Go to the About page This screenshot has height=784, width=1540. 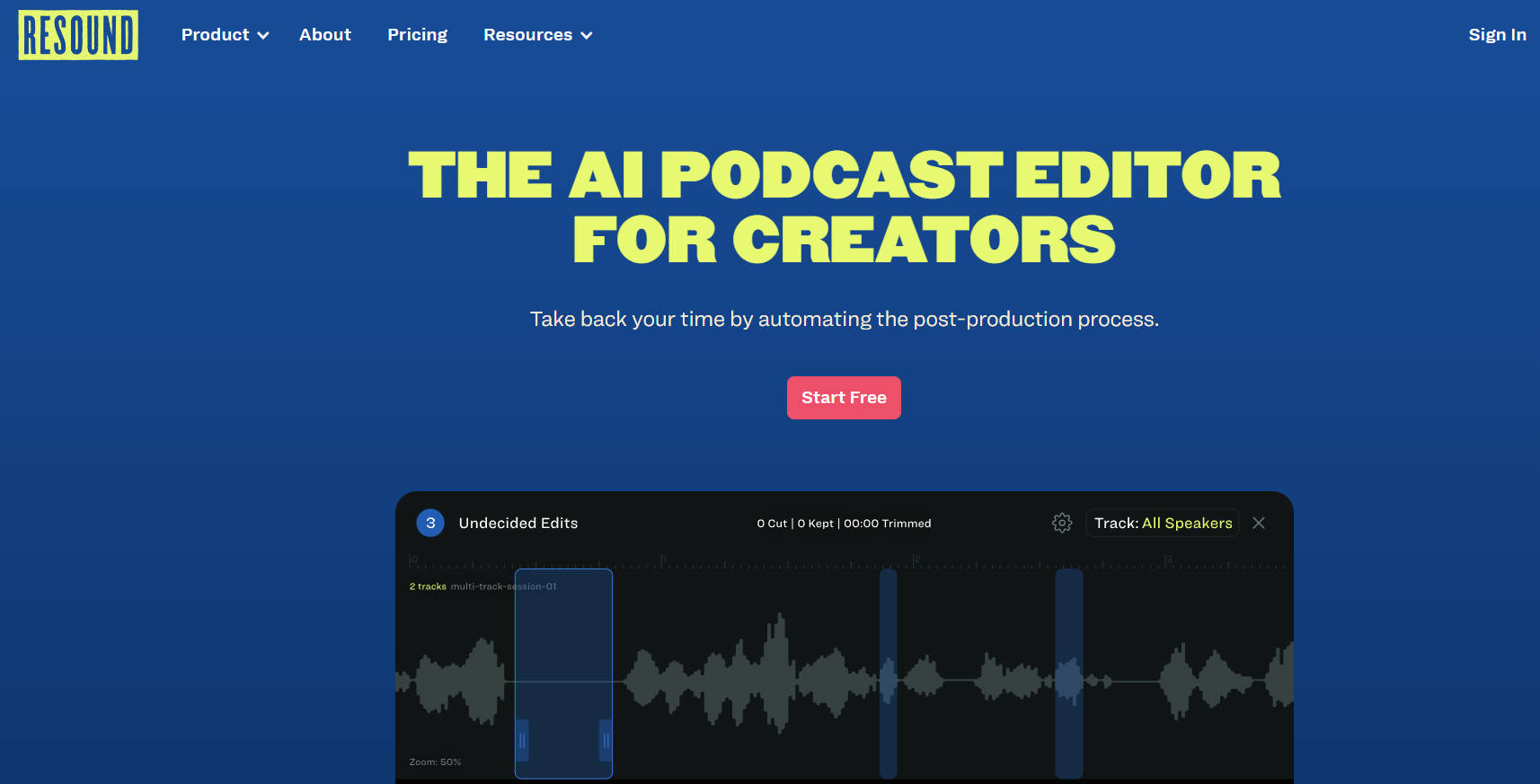coord(324,35)
